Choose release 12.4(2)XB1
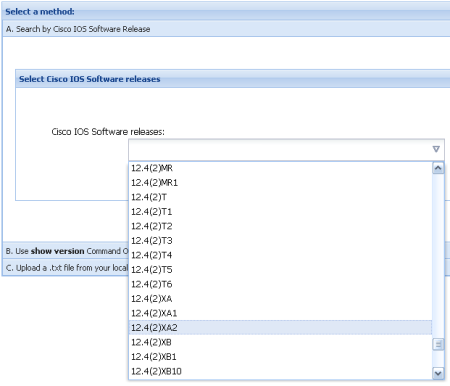The width and height of the screenshot is (450, 386). pos(280,357)
